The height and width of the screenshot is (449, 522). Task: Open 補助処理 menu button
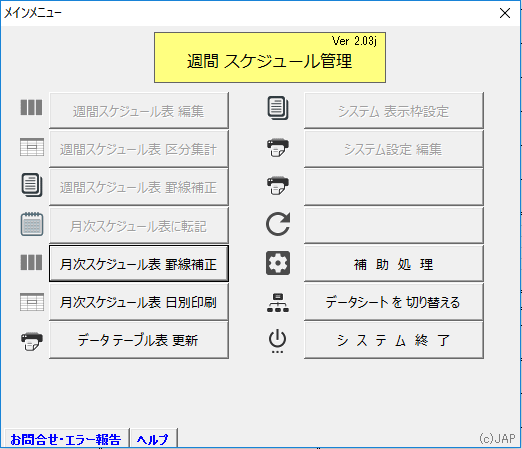[x=394, y=264]
